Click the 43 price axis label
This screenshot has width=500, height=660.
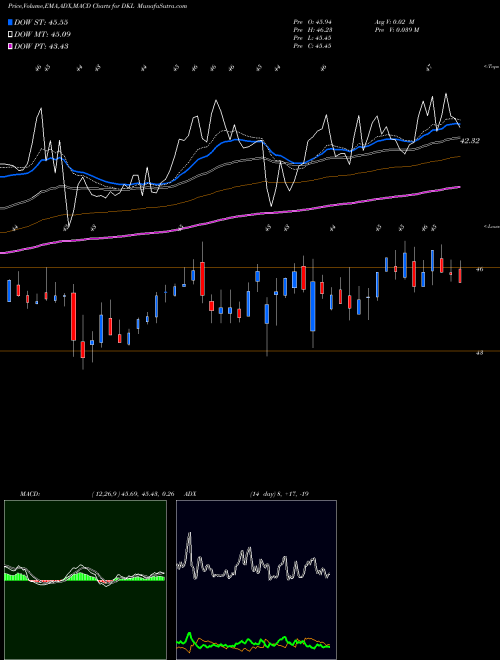479,353
